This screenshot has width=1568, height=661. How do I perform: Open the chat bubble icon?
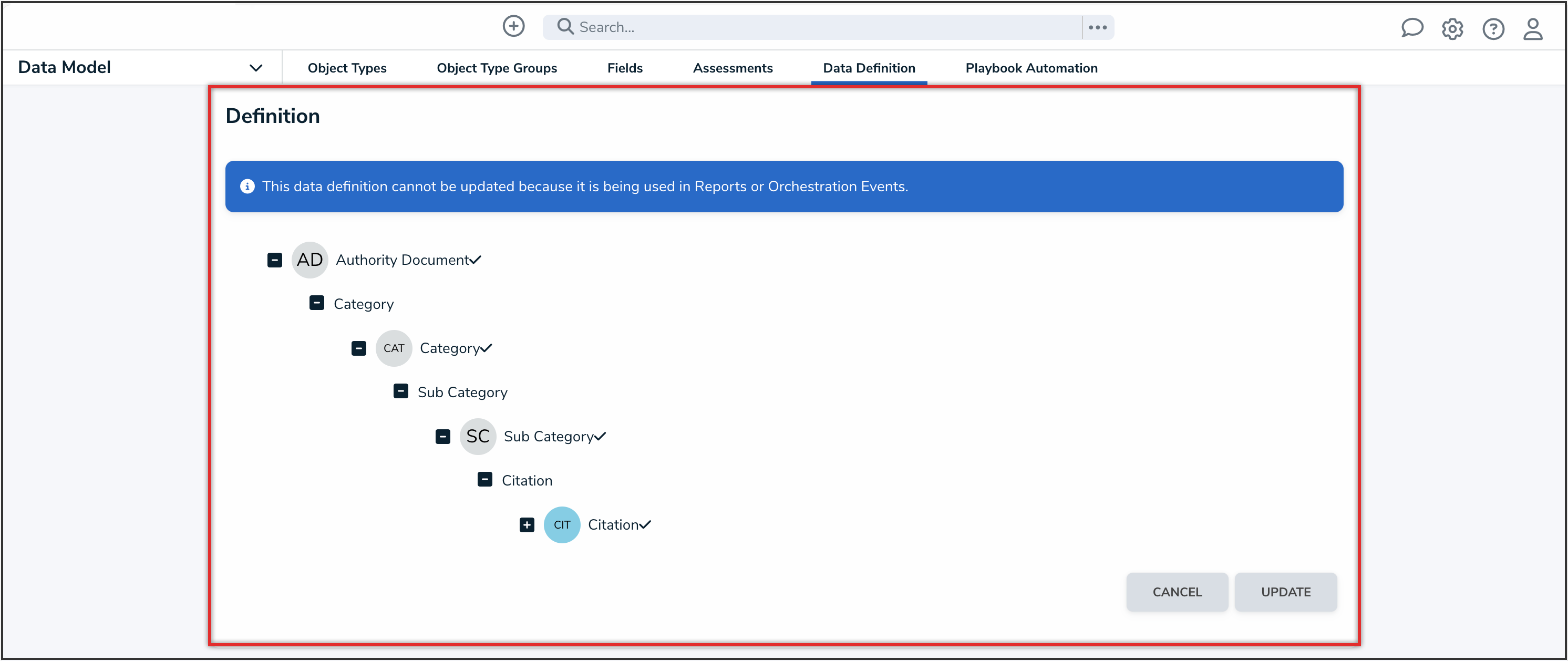(1411, 28)
